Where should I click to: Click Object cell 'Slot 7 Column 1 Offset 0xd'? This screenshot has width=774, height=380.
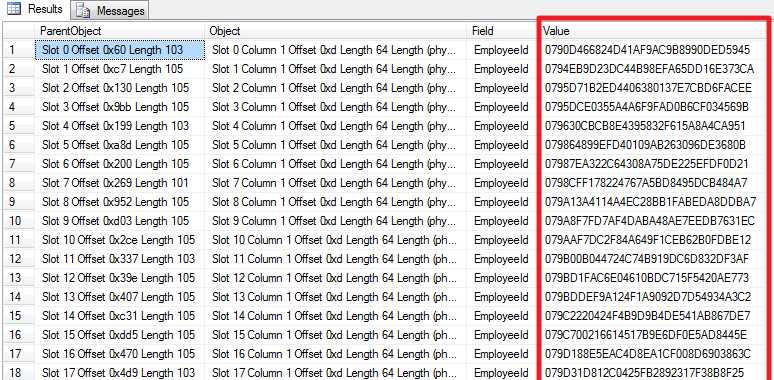coord(336,183)
